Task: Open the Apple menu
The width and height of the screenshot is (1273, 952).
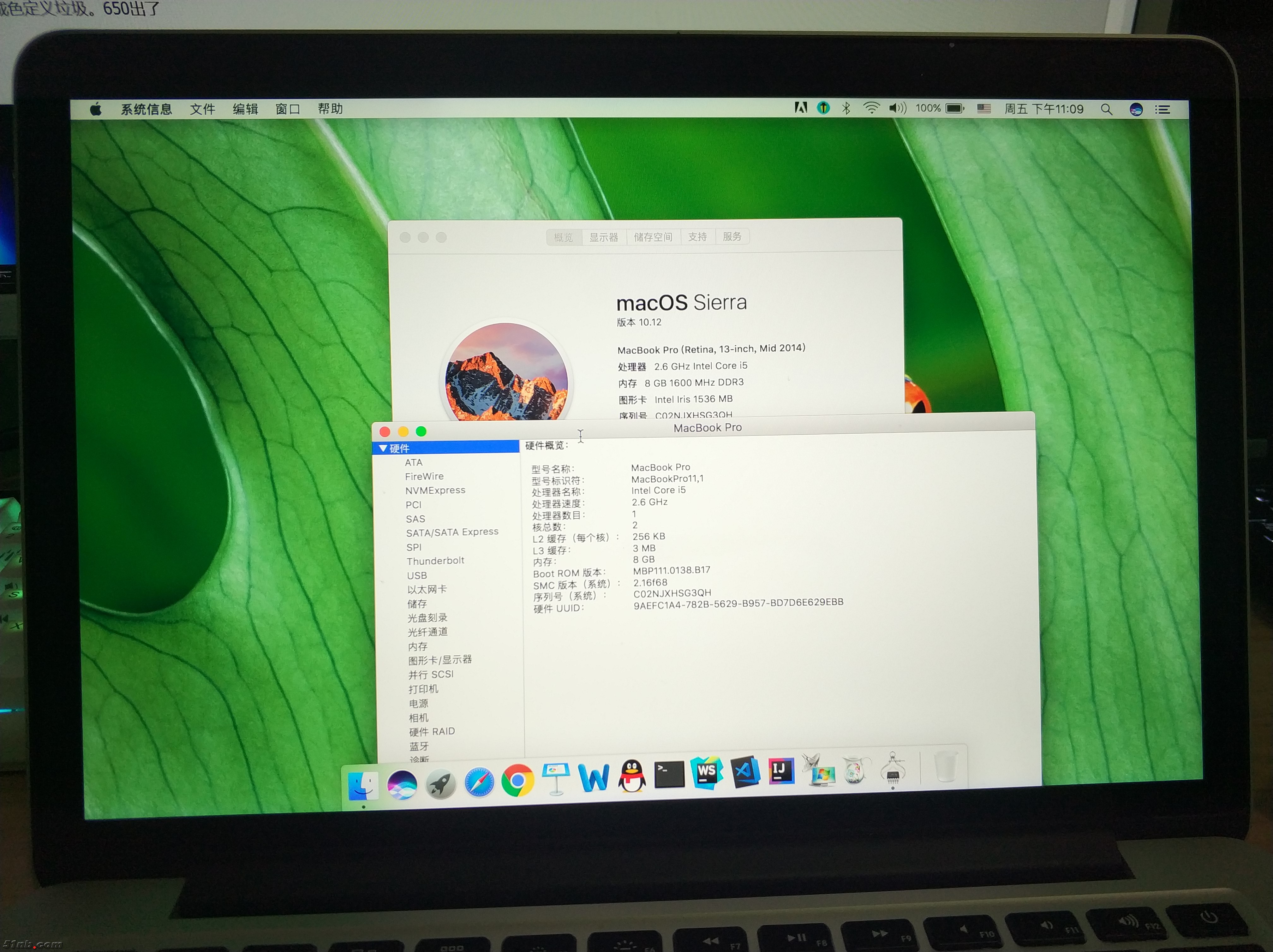Action: 96,109
